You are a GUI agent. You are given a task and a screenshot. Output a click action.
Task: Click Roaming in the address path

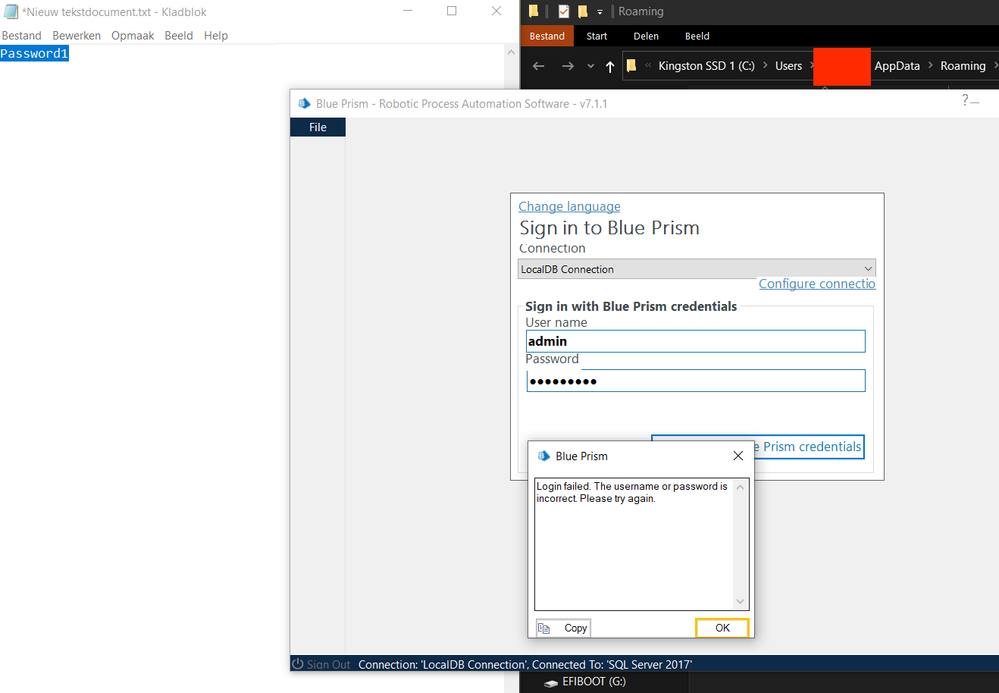click(x=963, y=66)
